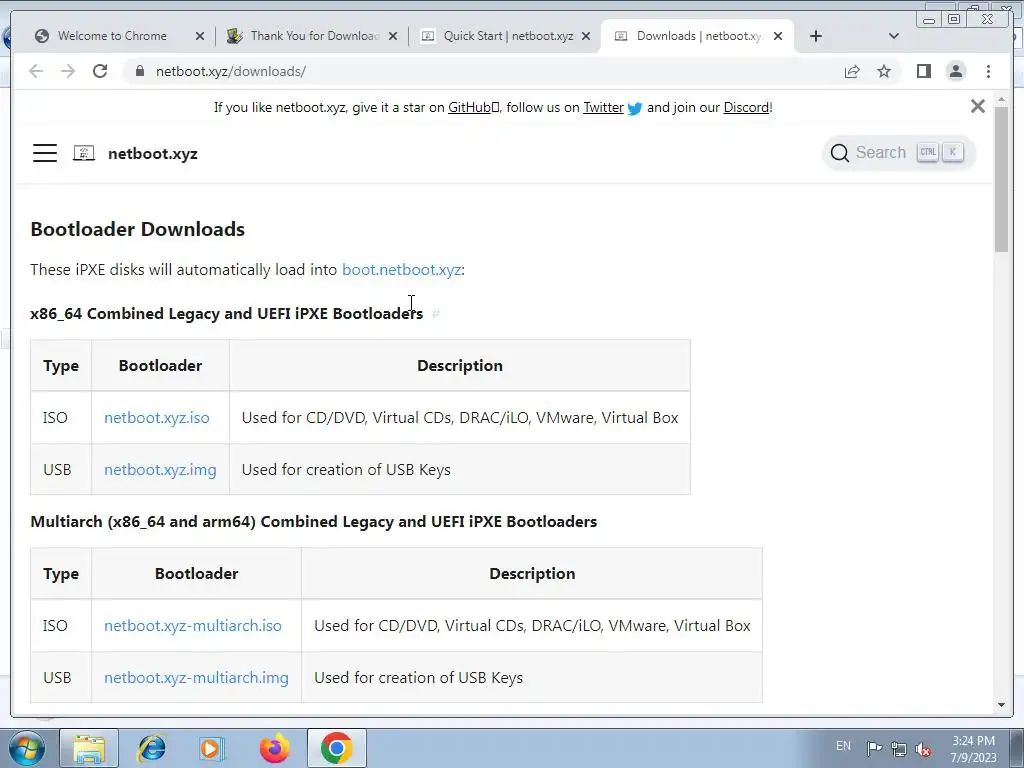Switch to Thank You for Download tab
This screenshot has width=1024, height=768.
tap(315, 36)
